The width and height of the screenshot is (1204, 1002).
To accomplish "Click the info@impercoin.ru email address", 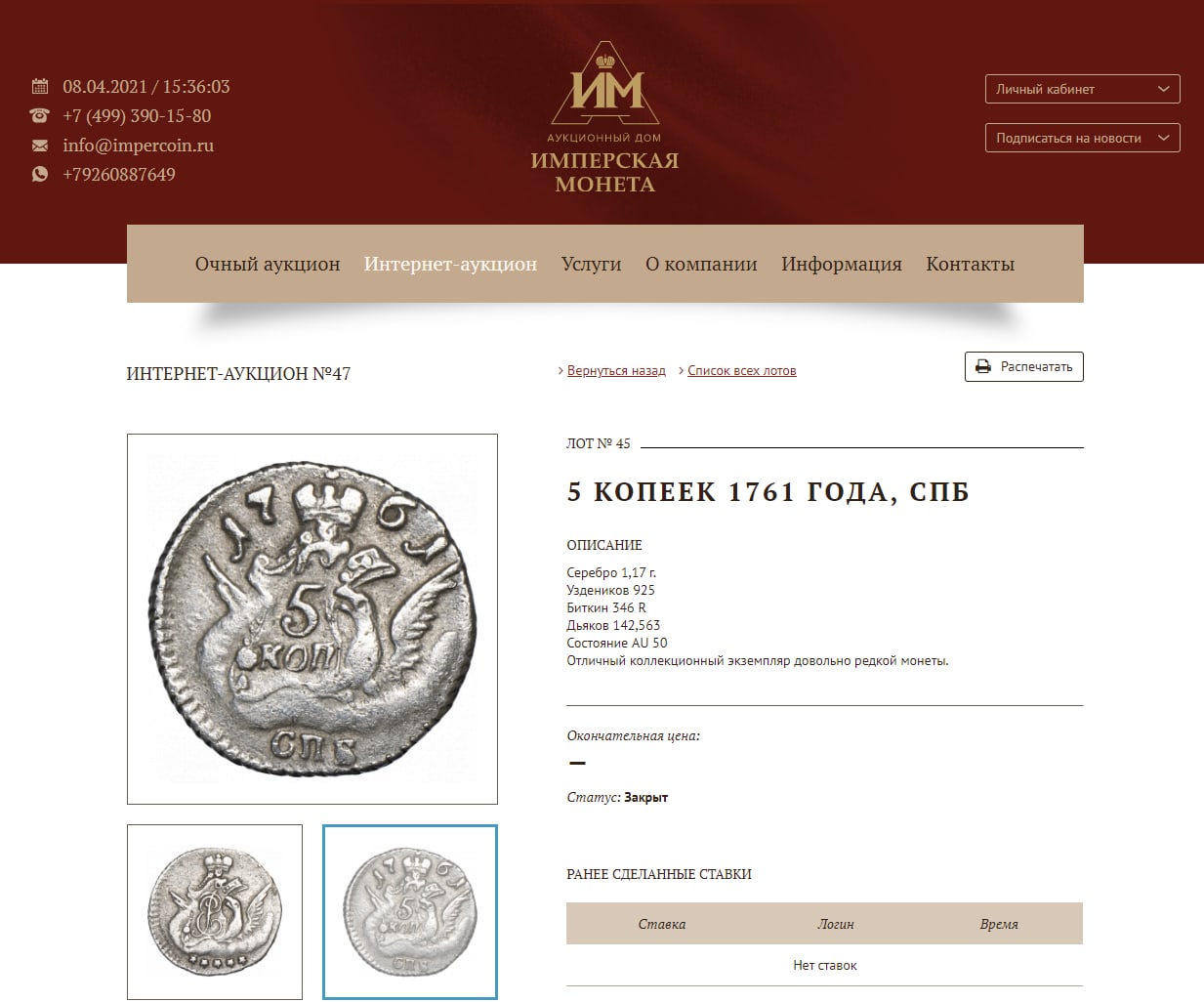I will pos(138,146).
